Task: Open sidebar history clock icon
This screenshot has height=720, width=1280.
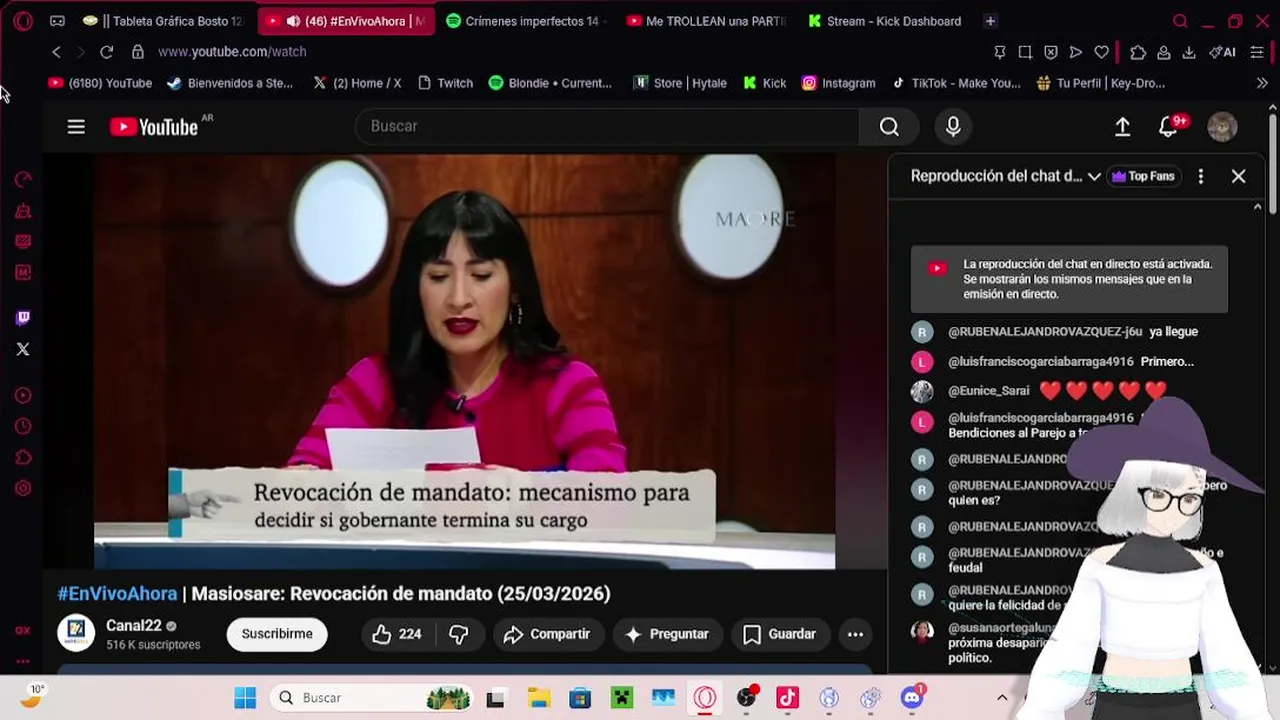Action: coord(23,427)
